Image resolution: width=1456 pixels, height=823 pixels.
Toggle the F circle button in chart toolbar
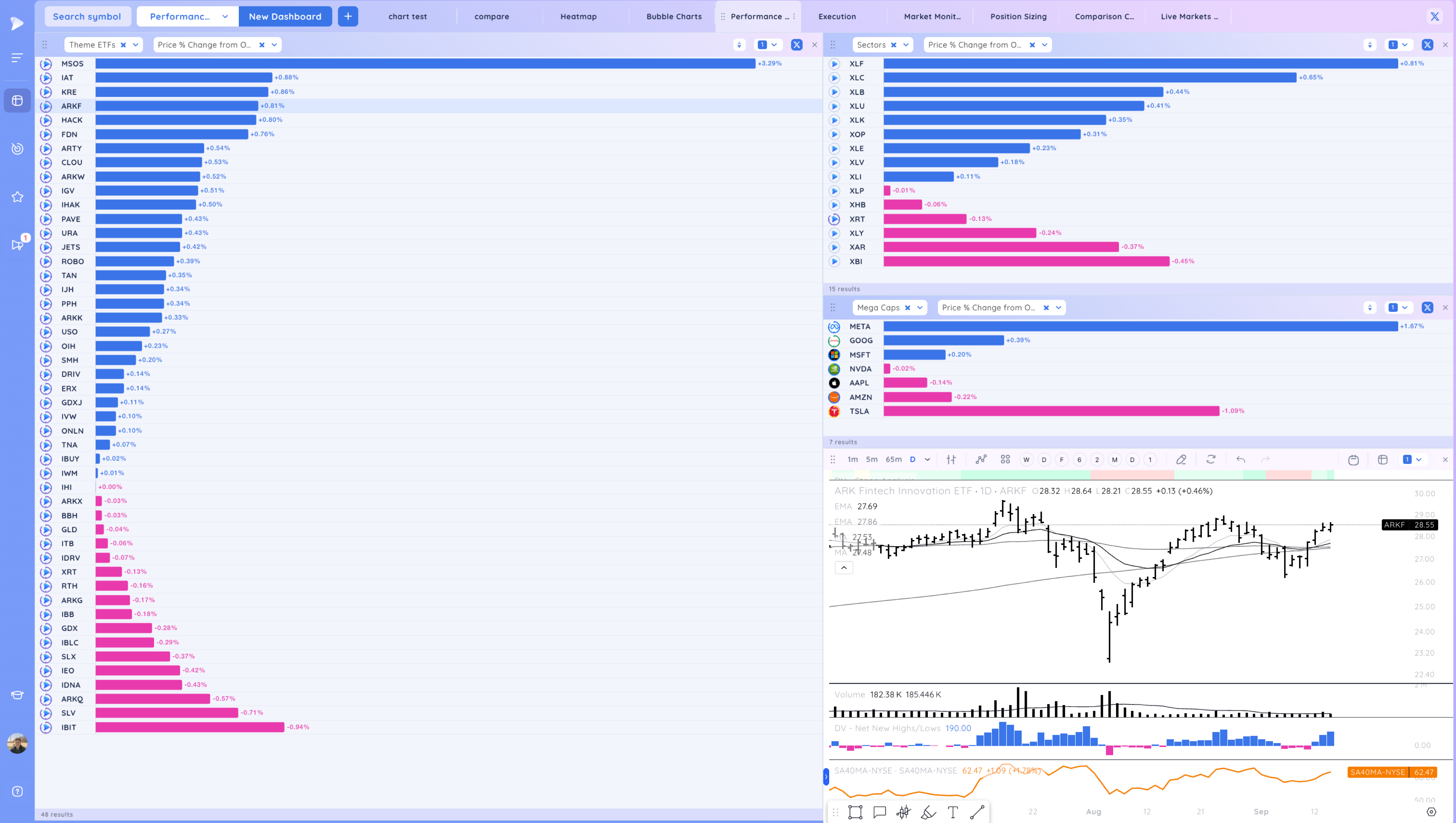coord(1061,460)
